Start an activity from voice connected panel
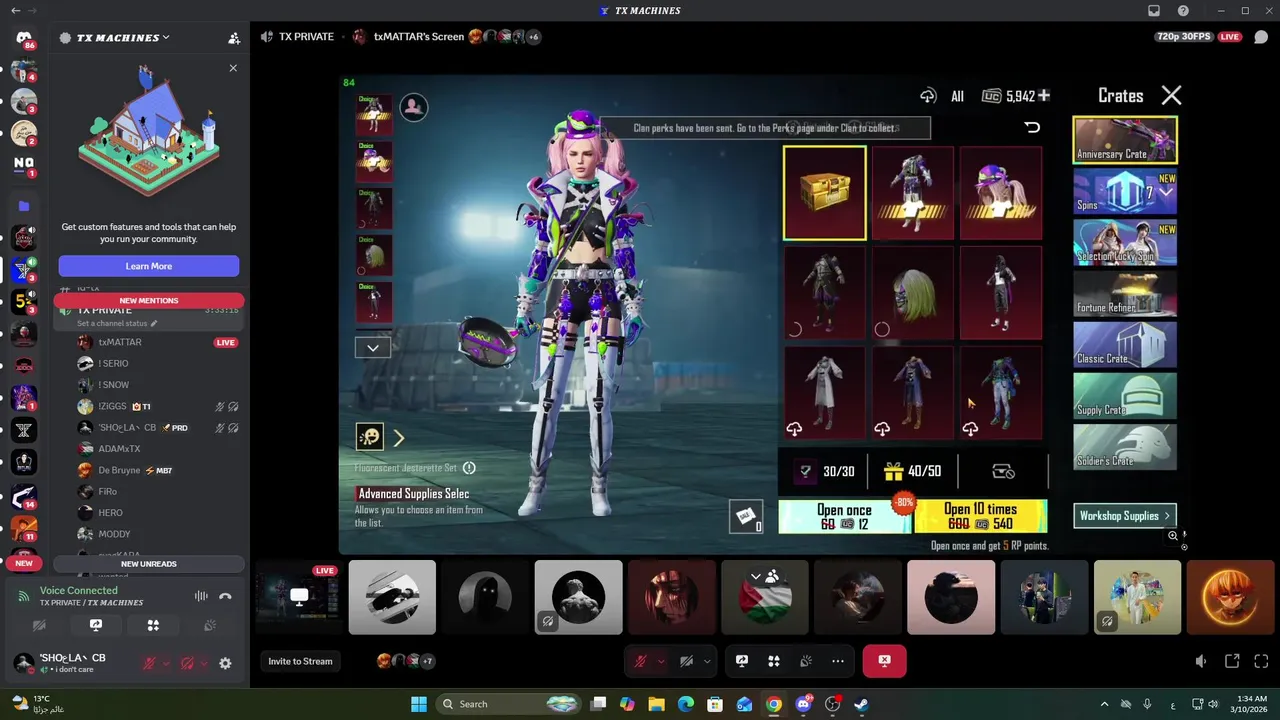Image resolution: width=1280 pixels, height=720 pixels. click(153, 625)
